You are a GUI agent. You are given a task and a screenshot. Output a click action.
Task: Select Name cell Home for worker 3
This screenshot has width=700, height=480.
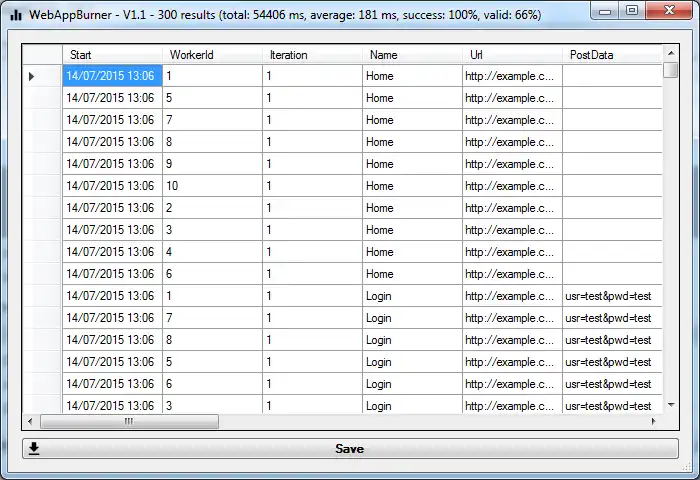point(412,230)
